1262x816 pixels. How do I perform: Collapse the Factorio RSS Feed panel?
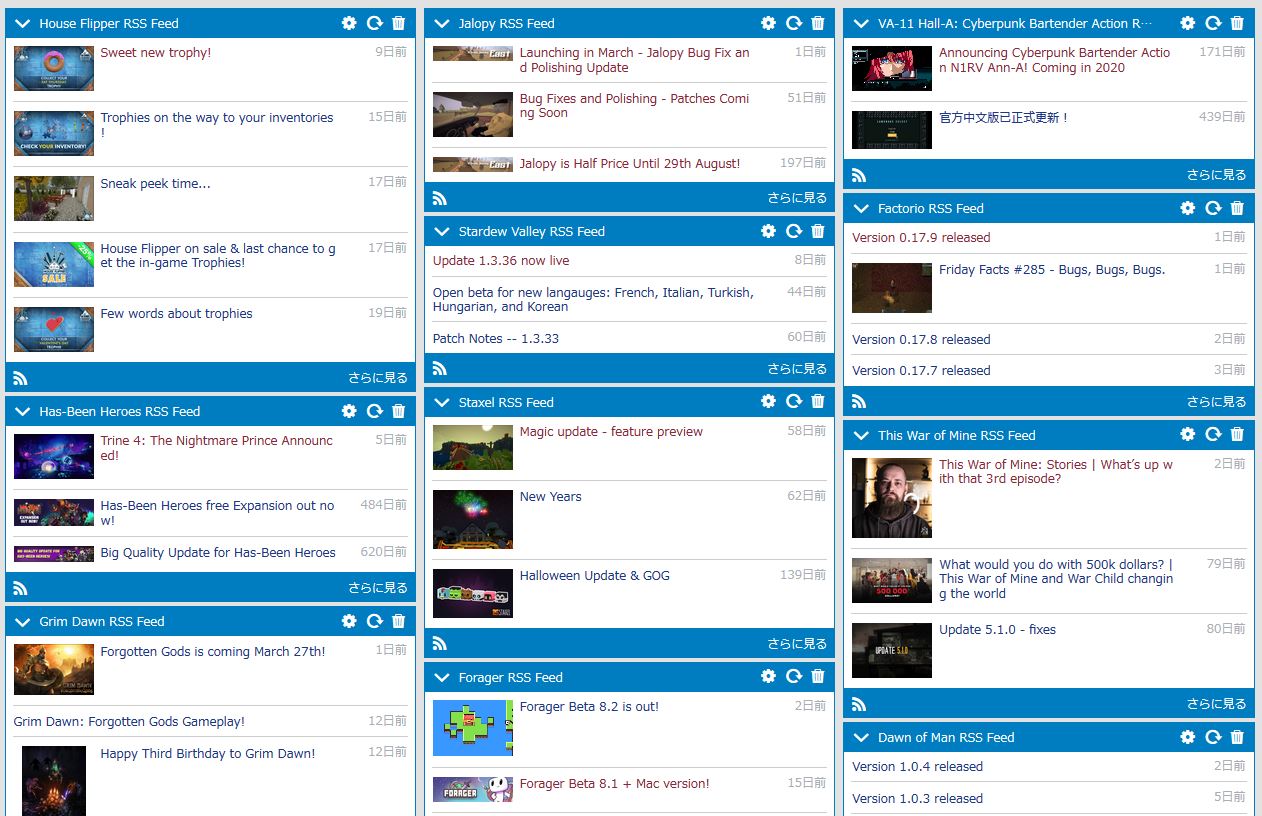[861, 208]
